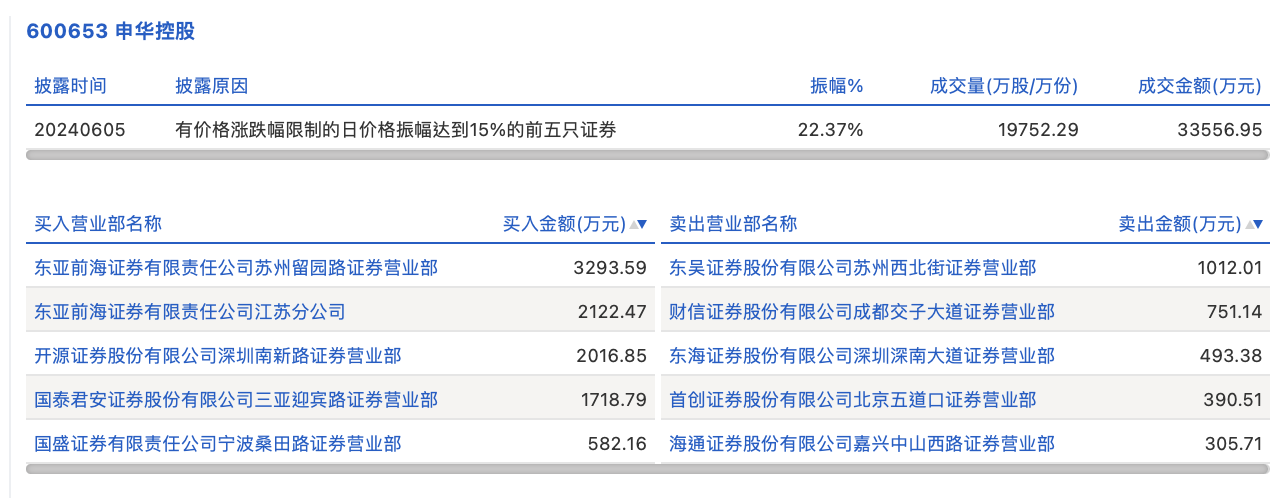Click the 买入营业部名称 column header

coord(98,224)
